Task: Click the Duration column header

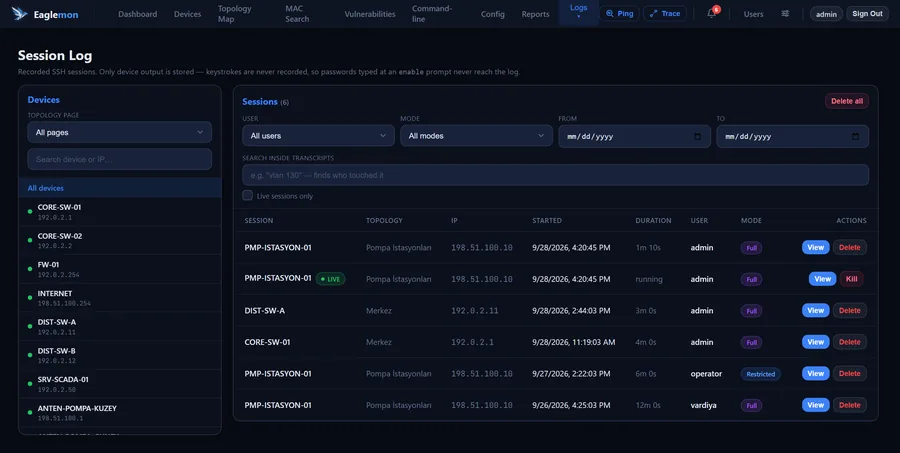Action: (x=653, y=220)
